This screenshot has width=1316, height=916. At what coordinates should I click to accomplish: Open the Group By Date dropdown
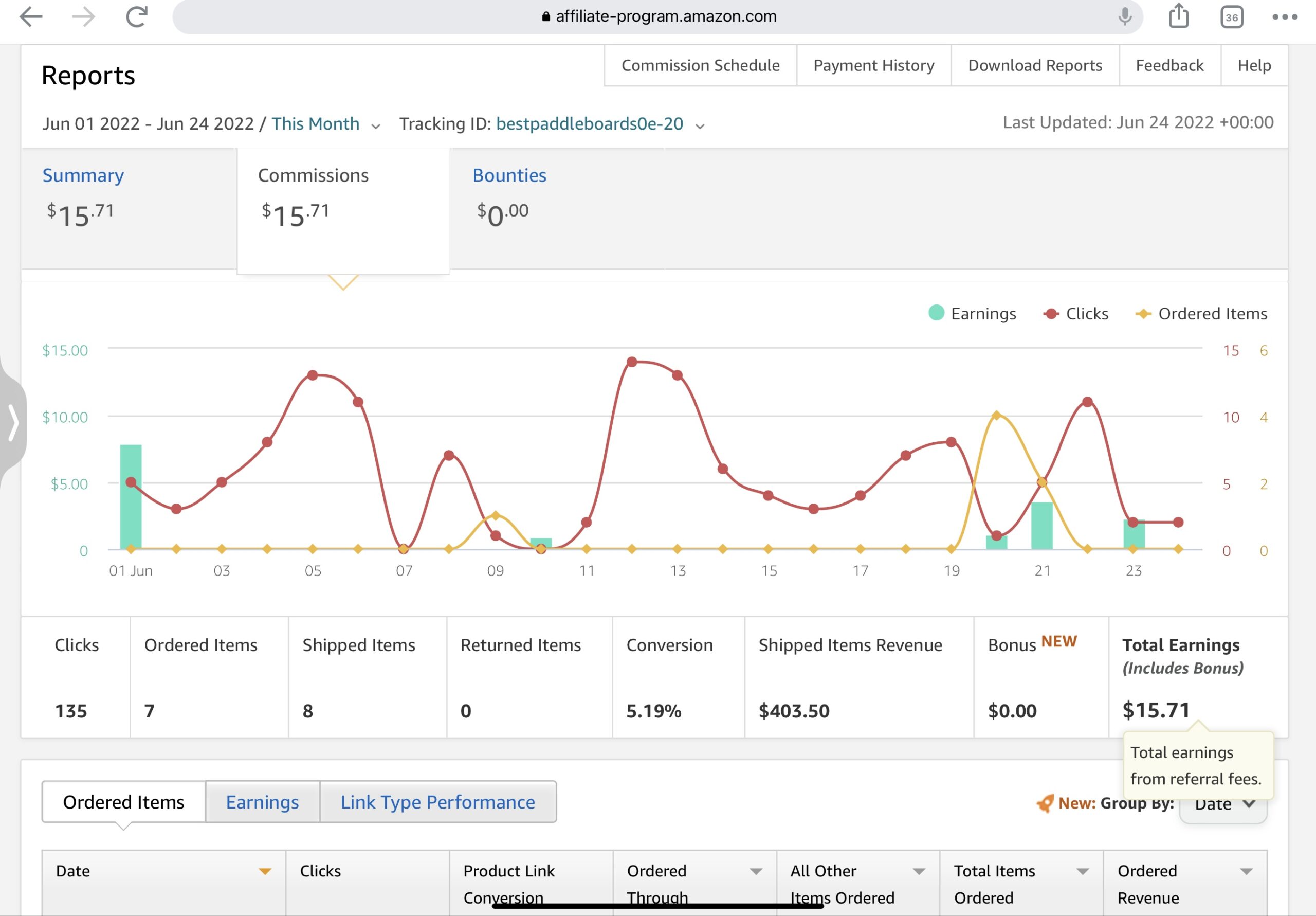[x=1222, y=805]
